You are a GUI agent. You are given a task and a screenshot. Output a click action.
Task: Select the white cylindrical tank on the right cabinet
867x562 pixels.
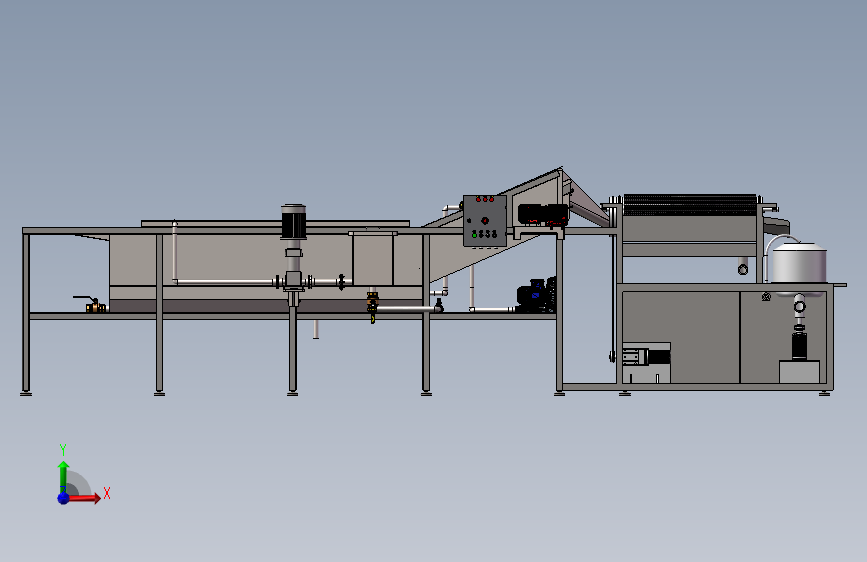pyautogui.click(x=799, y=264)
